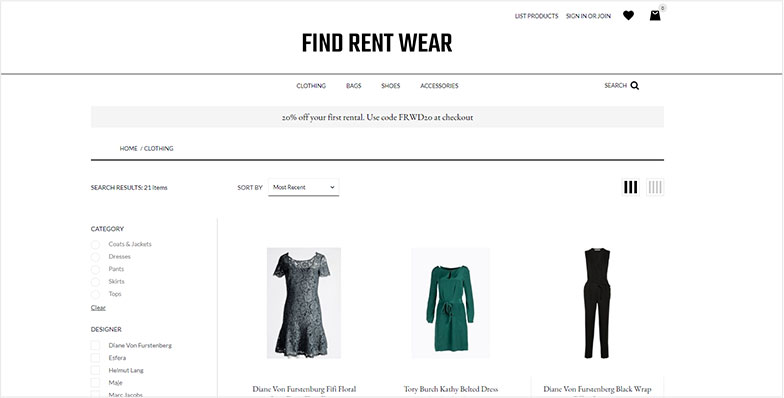Check the Esfera designer box
The width and height of the screenshot is (784, 398).
[95, 358]
